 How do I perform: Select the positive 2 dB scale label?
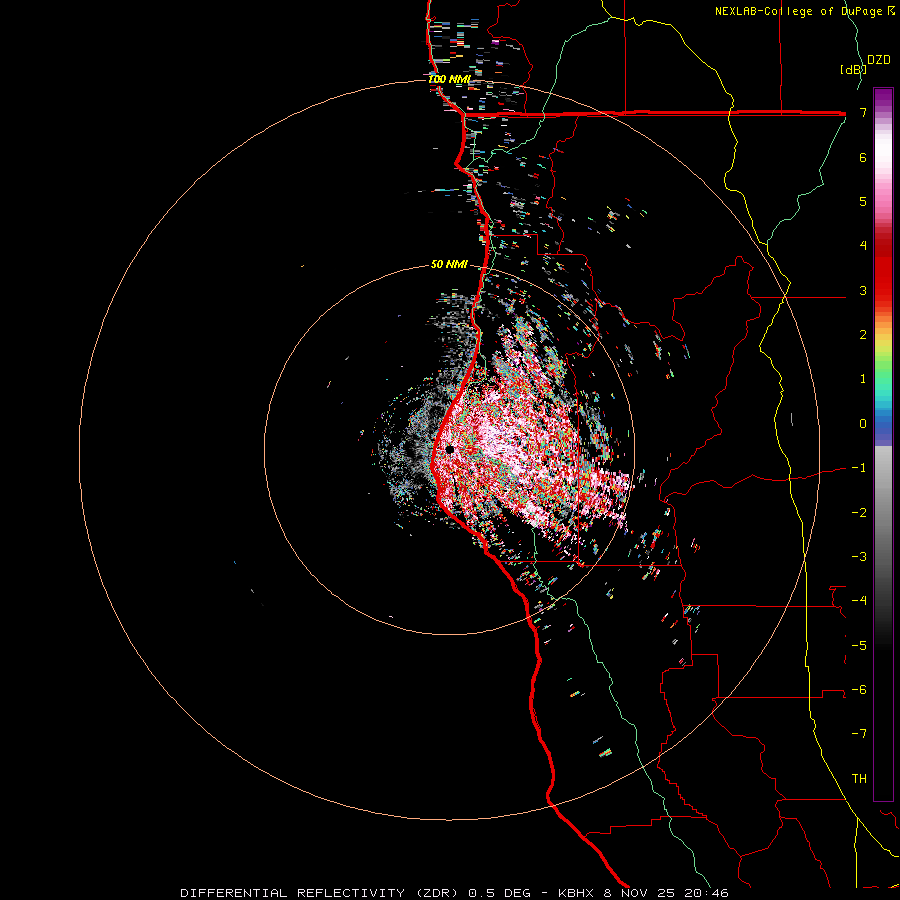[x=863, y=335]
